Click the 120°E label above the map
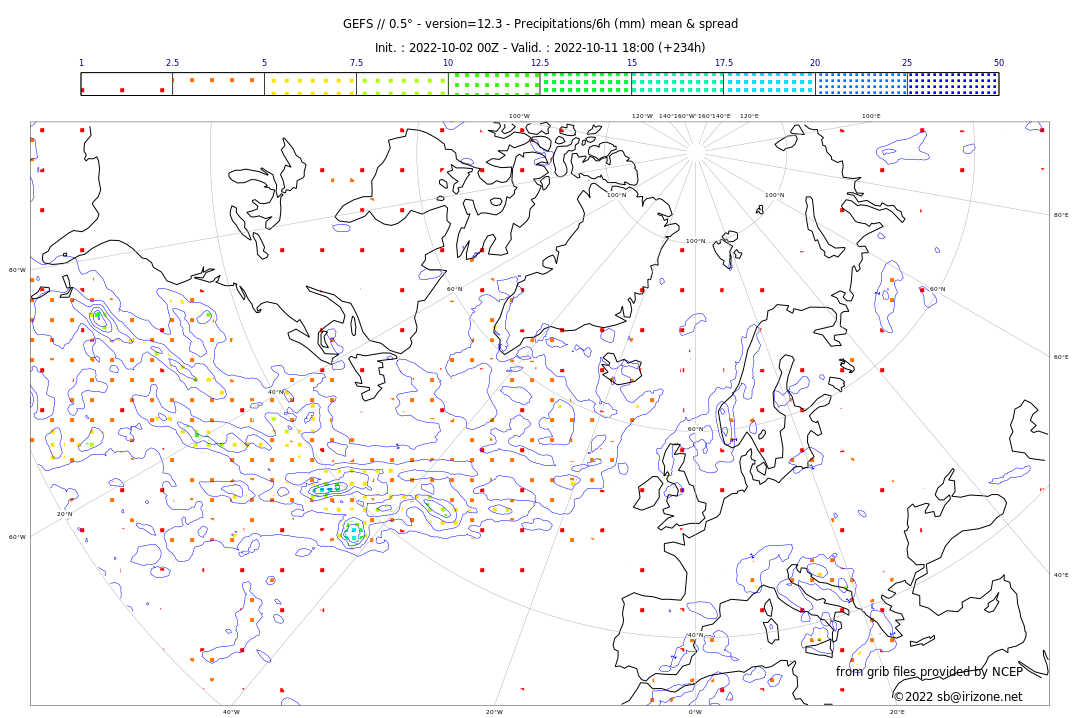The image size is (1080, 718). click(x=749, y=116)
